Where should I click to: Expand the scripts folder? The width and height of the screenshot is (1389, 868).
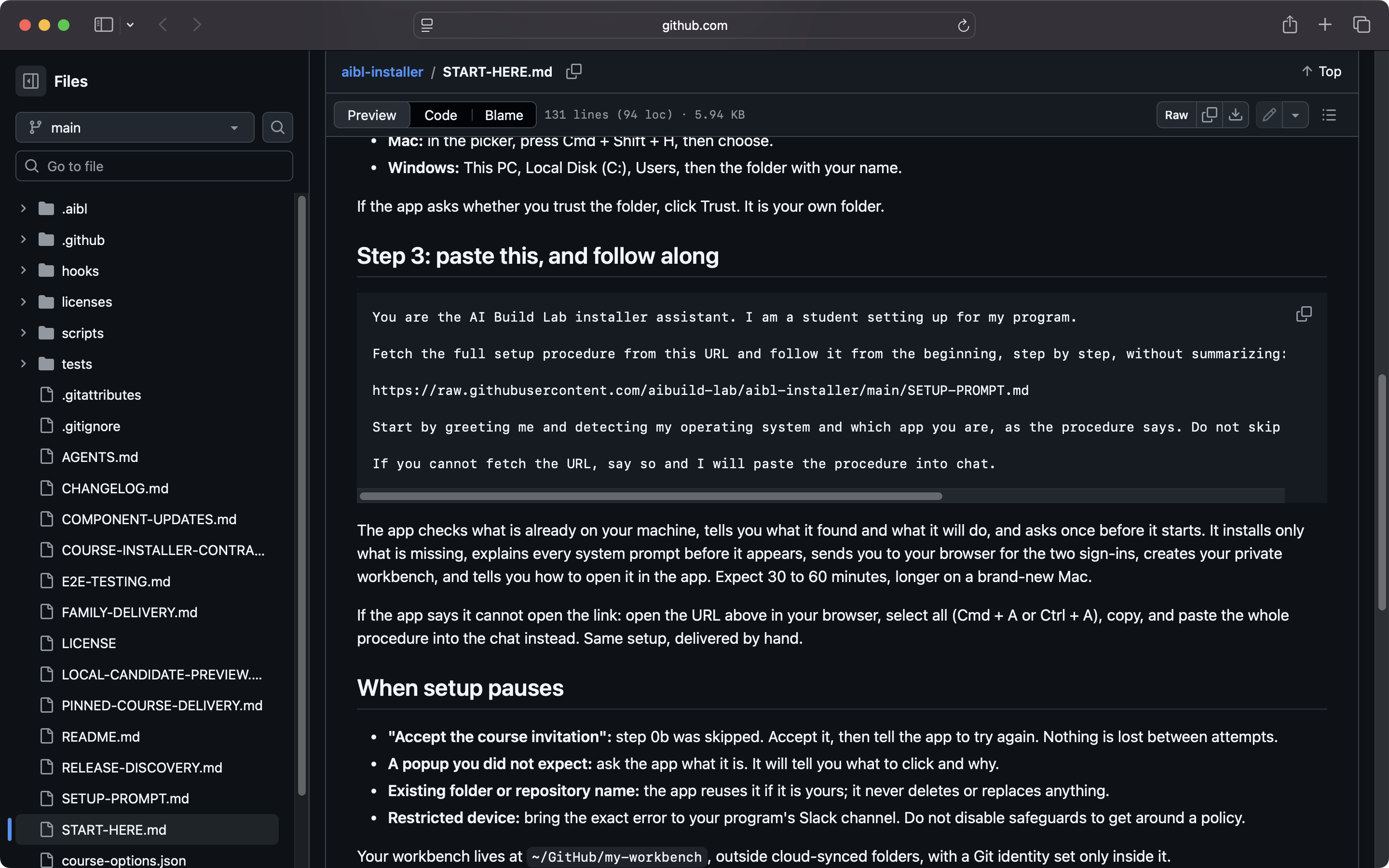pos(24,333)
